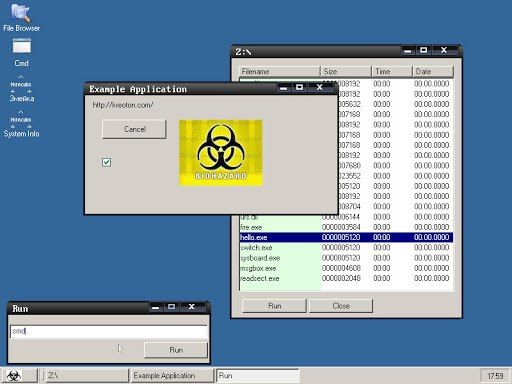Click Close button in the Z:\ window
The width and height of the screenshot is (512, 384).
click(x=341, y=306)
